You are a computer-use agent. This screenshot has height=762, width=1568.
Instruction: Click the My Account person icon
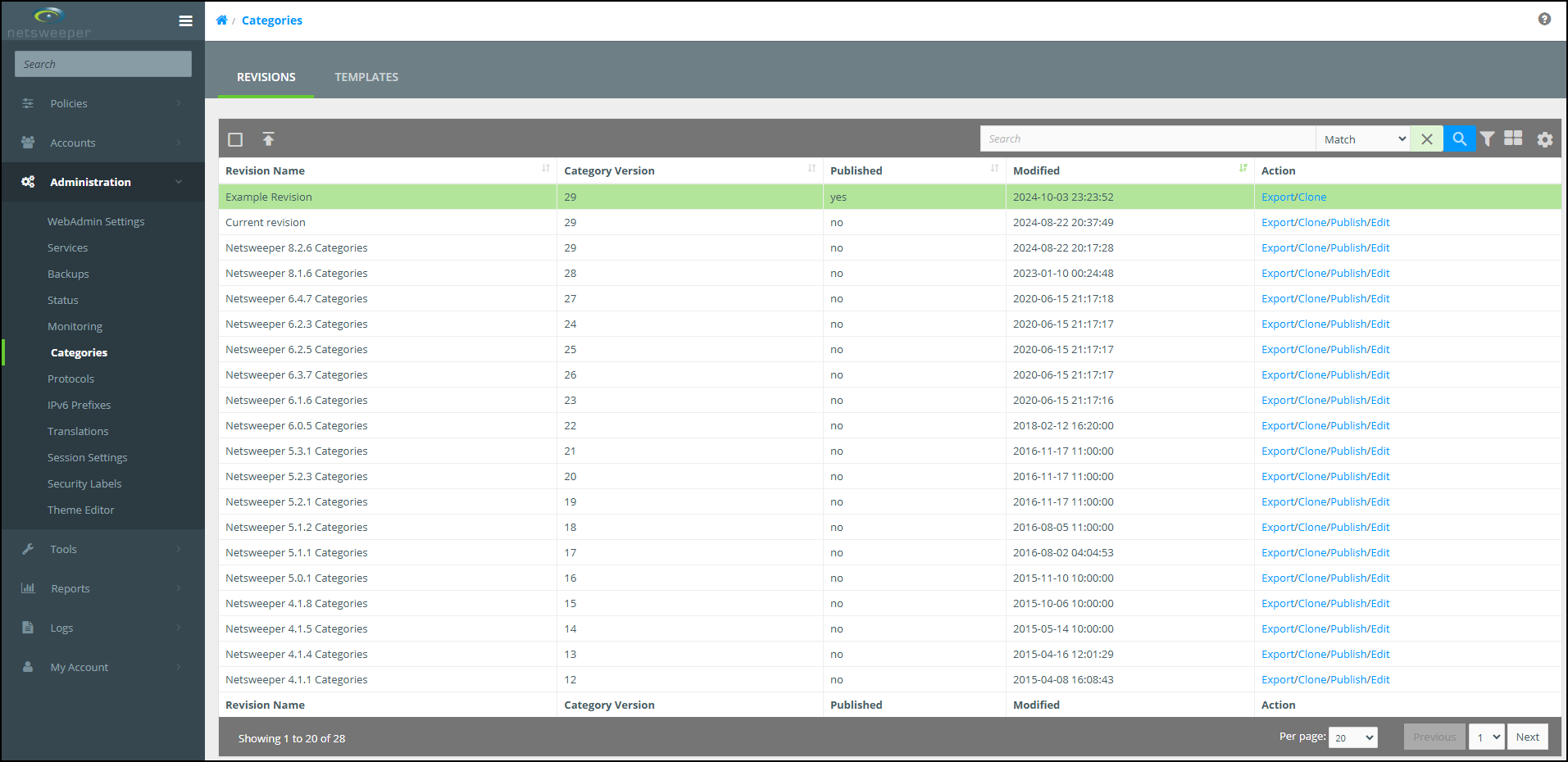(28, 667)
